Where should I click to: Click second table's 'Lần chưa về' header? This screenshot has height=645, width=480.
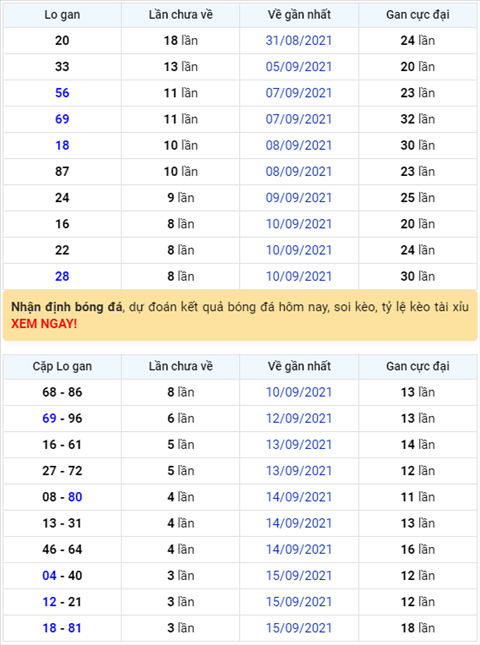pyautogui.click(x=181, y=367)
